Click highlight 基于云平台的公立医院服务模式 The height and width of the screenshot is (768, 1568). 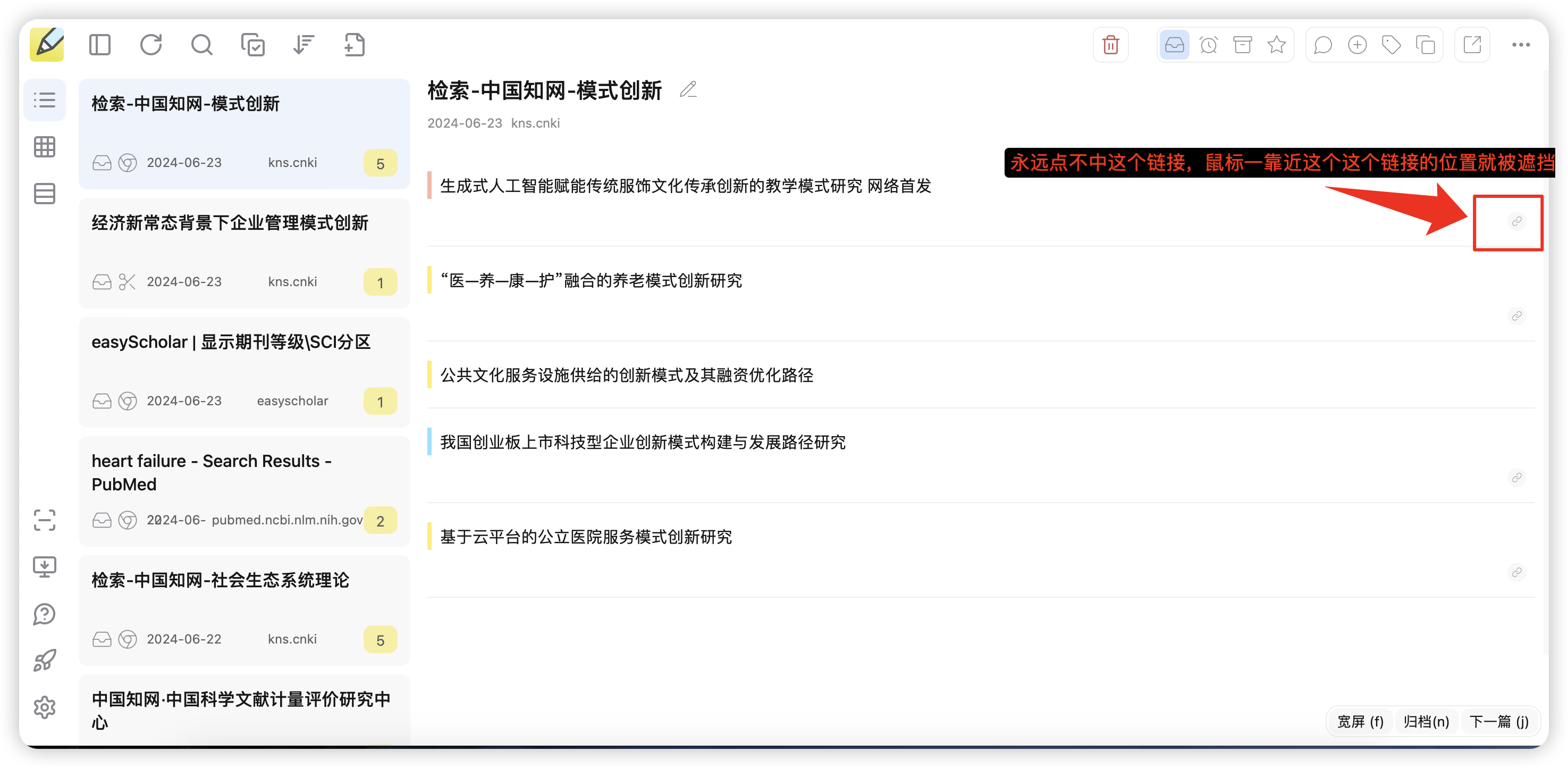click(x=586, y=537)
